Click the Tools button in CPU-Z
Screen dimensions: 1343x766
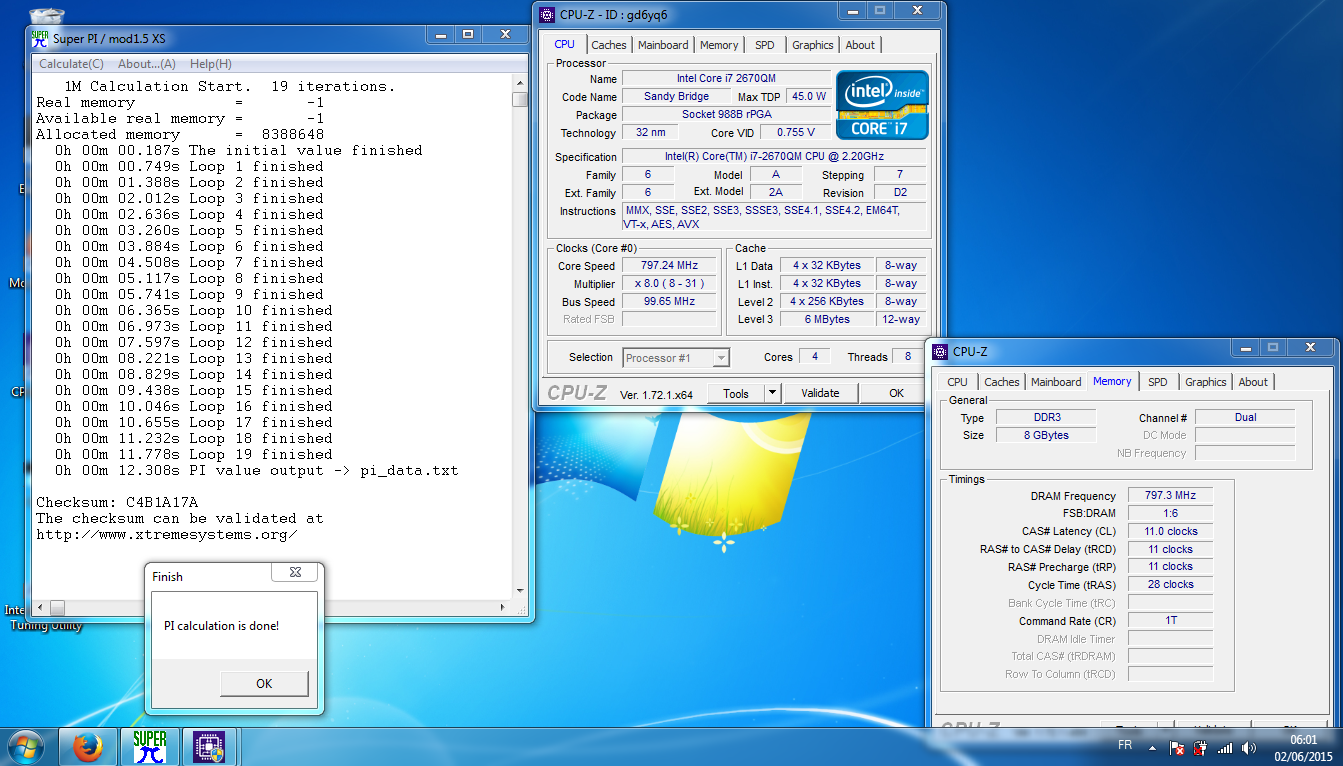point(736,393)
